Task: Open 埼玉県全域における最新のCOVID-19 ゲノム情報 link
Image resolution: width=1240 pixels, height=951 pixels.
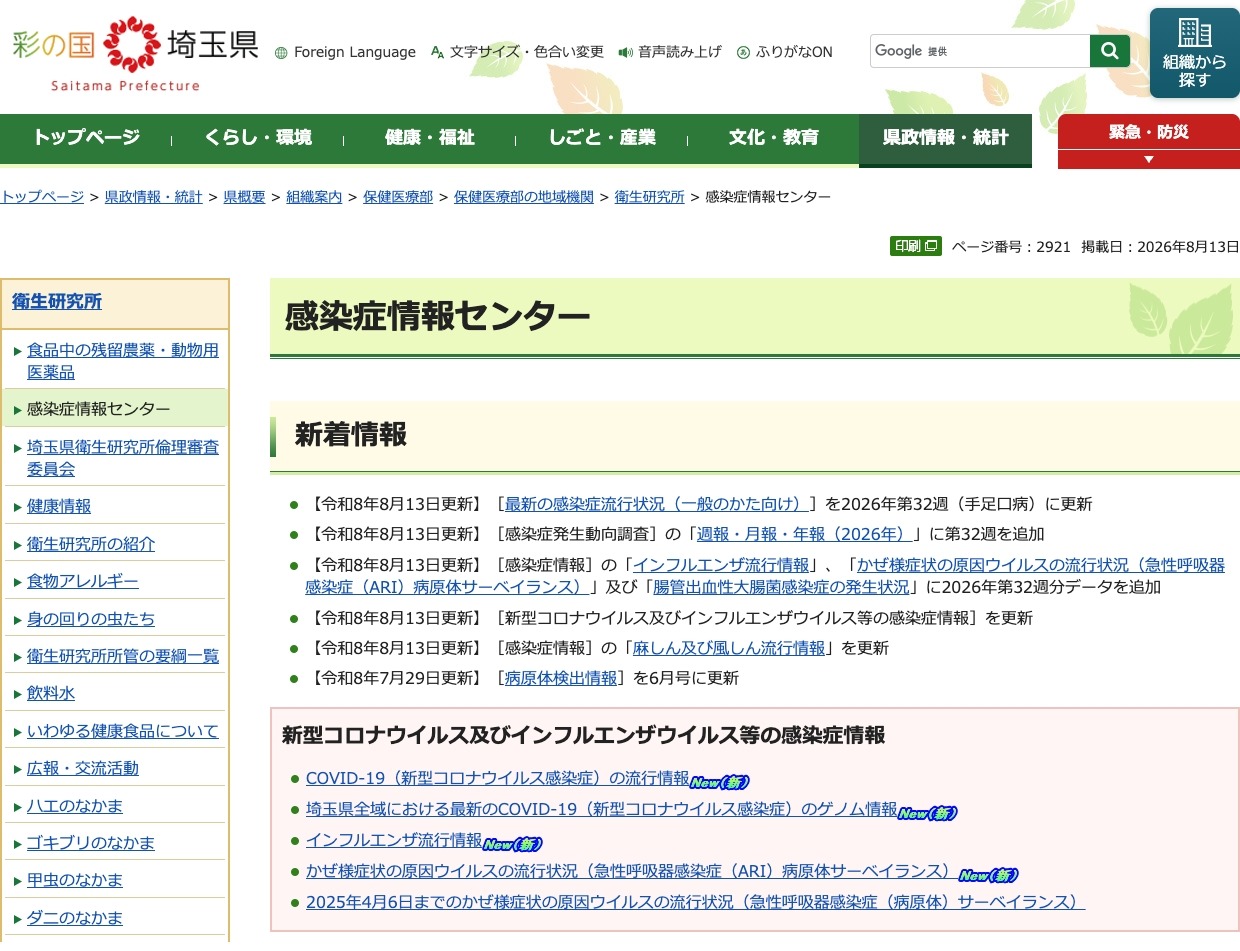Action: [x=602, y=809]
